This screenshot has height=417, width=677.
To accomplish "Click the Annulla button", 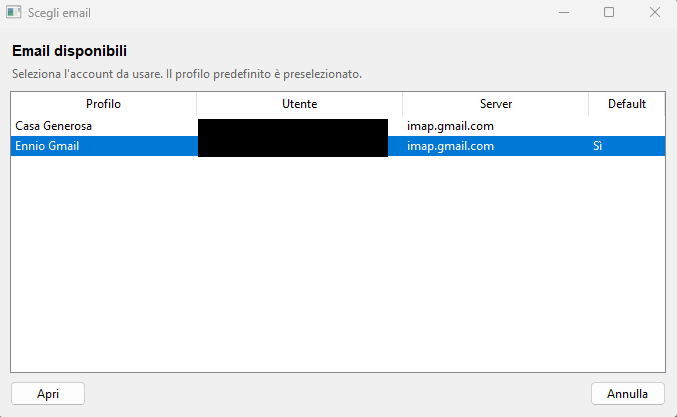I will click(x=627, y=393).
